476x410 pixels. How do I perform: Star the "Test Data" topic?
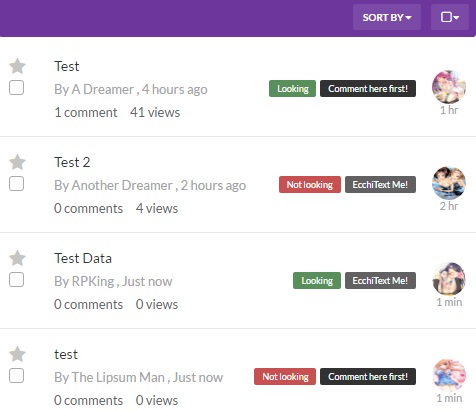17,258
